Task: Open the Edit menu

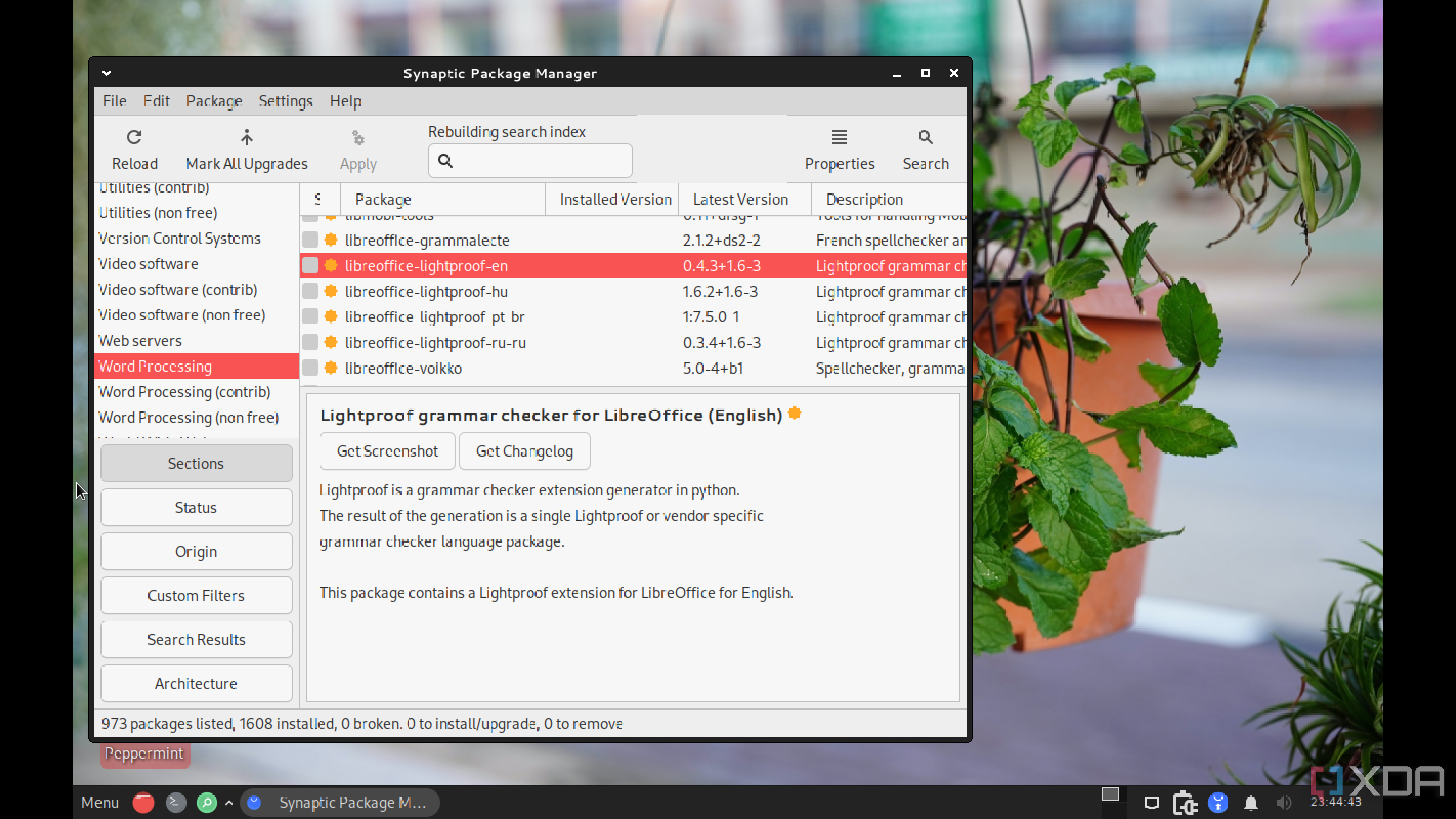Action: 157,101
